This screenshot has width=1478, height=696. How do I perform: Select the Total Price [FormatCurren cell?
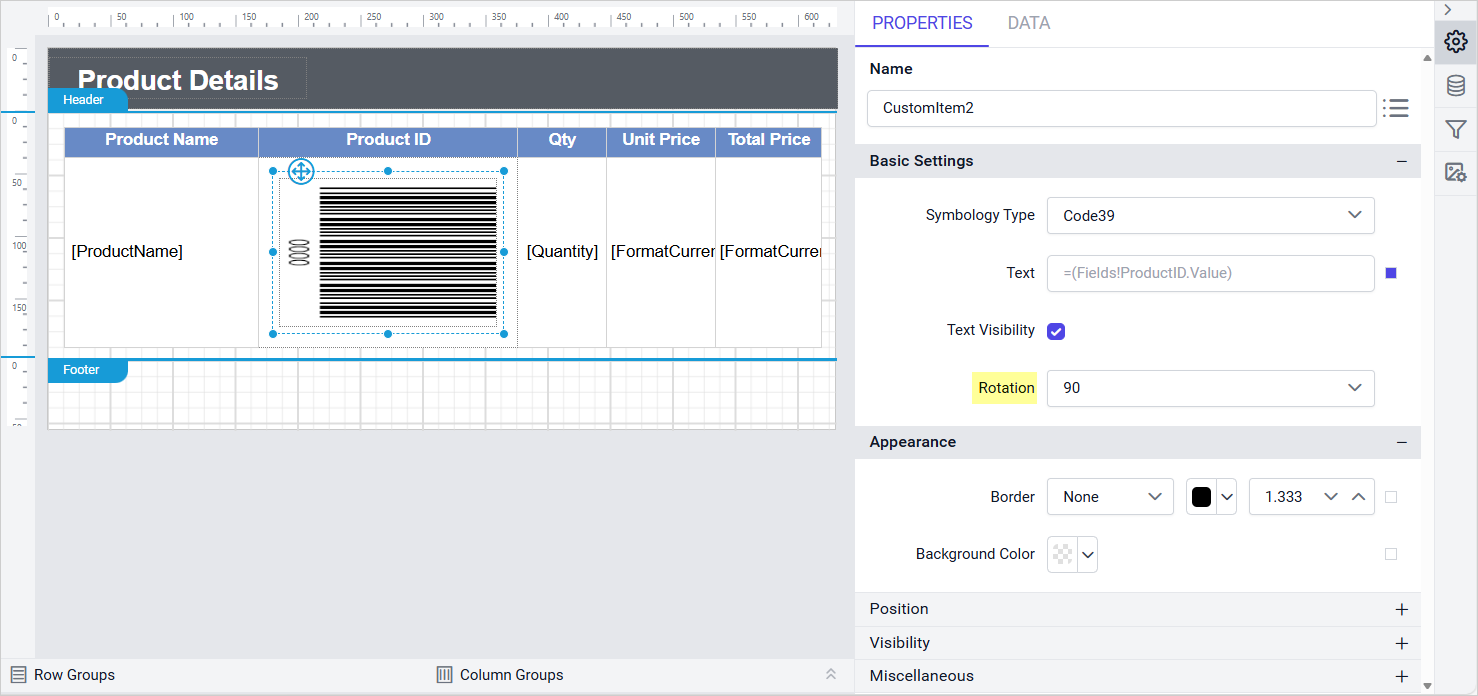pos(768,252)
